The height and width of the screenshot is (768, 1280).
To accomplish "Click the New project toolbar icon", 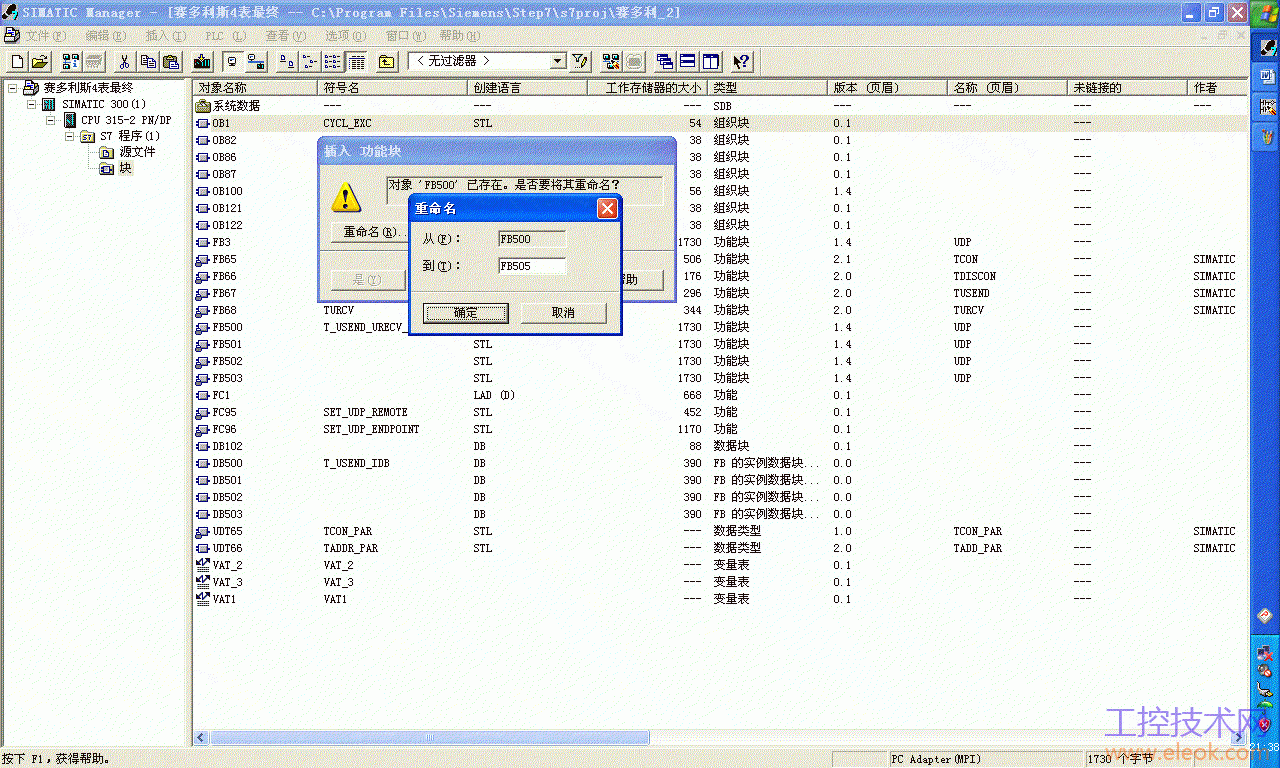I will coord(17,62).
